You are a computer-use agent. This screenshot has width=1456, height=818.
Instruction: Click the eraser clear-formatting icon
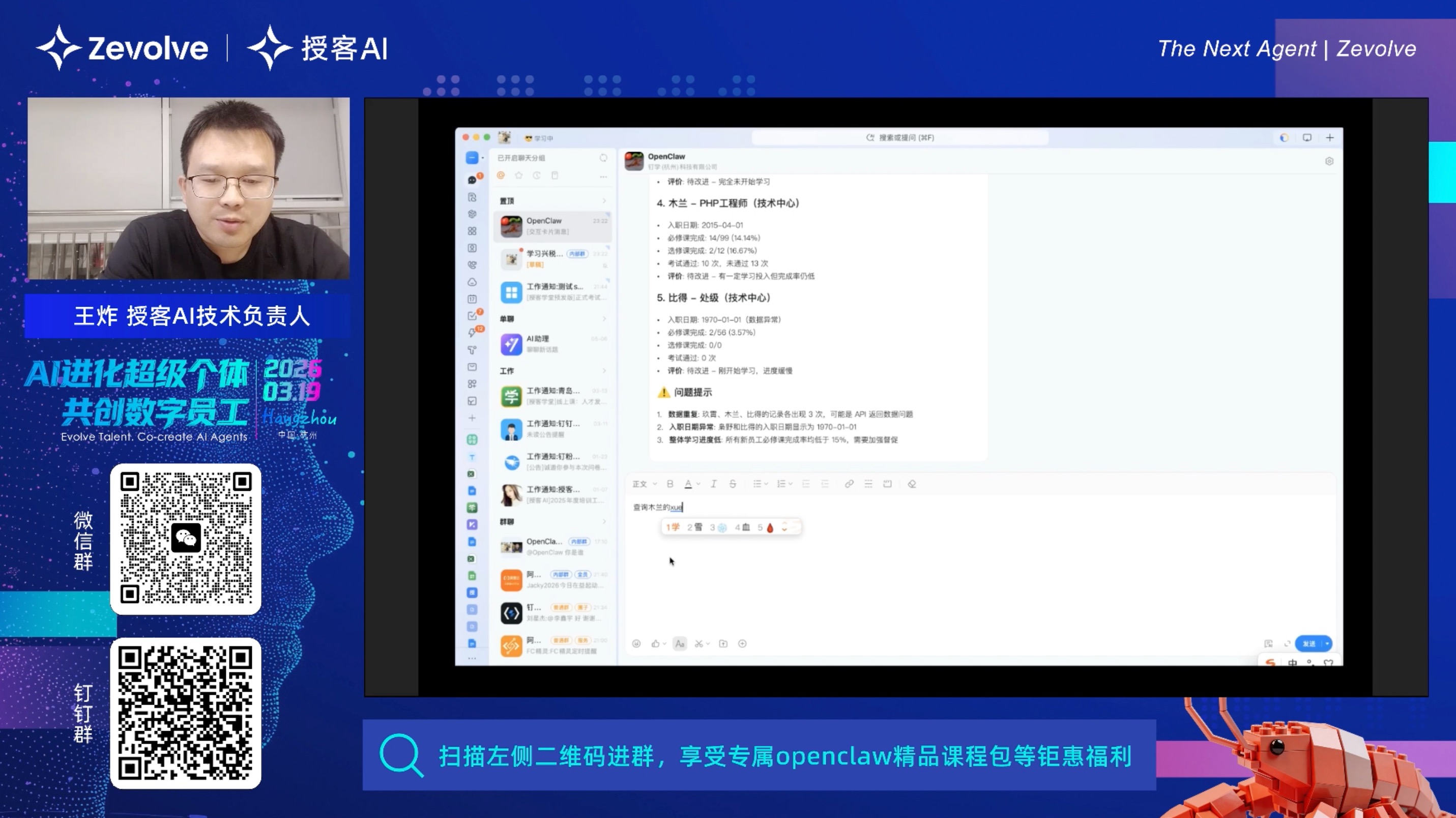coord(912,484)
